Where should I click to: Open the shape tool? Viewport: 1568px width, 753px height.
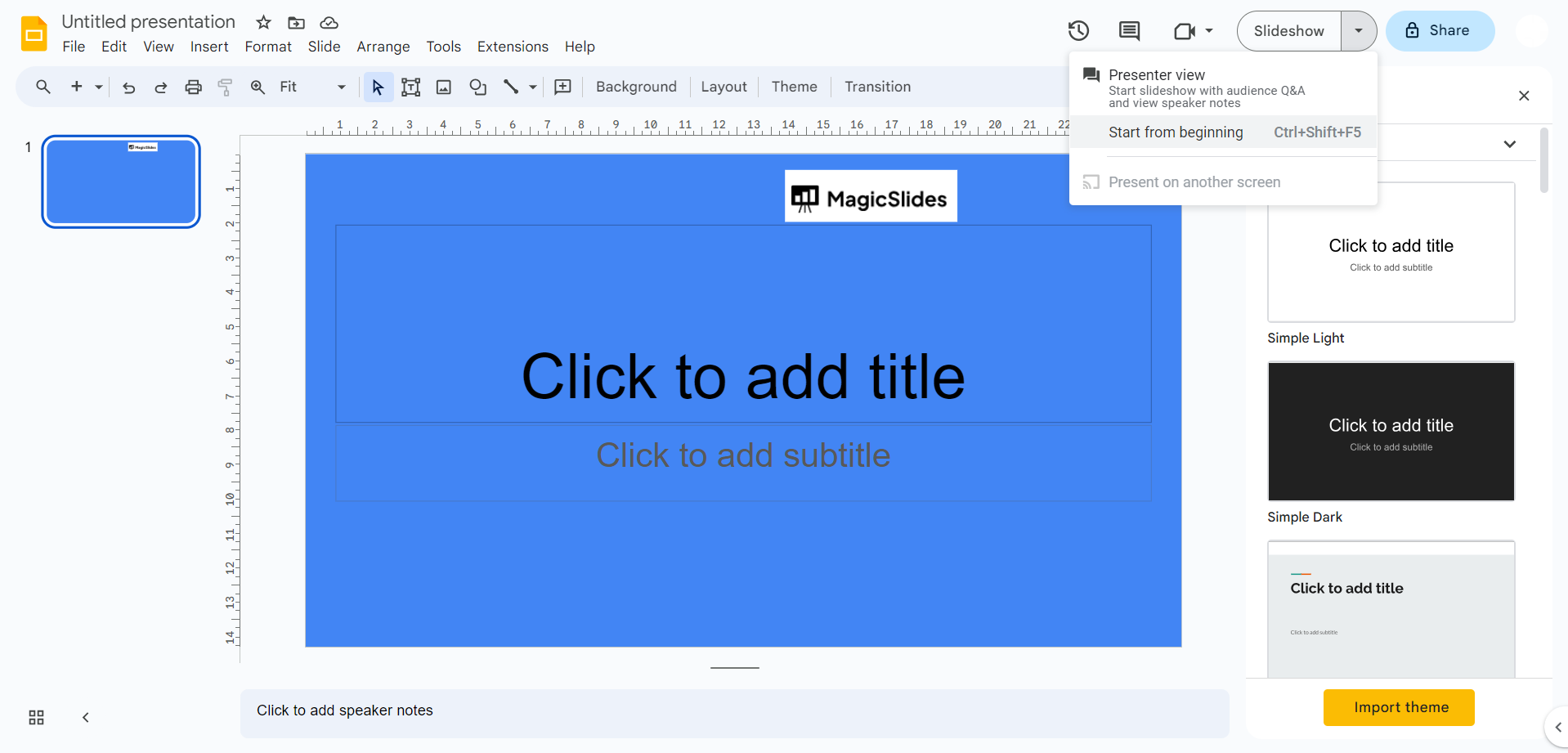pyautogui.click(x=478, y=87)
